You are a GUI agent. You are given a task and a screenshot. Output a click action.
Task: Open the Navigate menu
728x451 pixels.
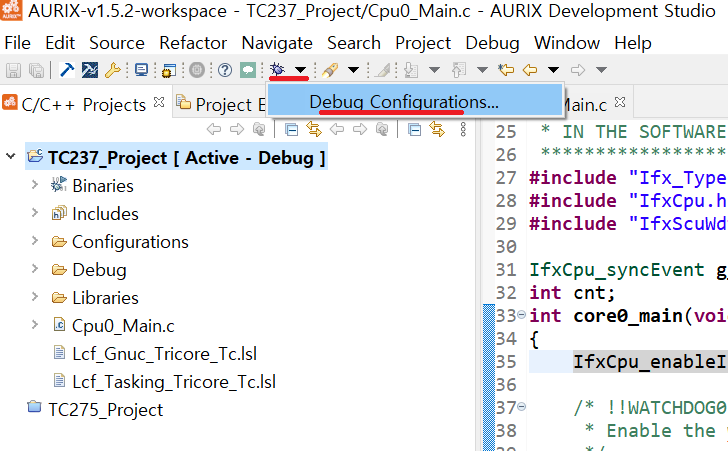[277, 43]
